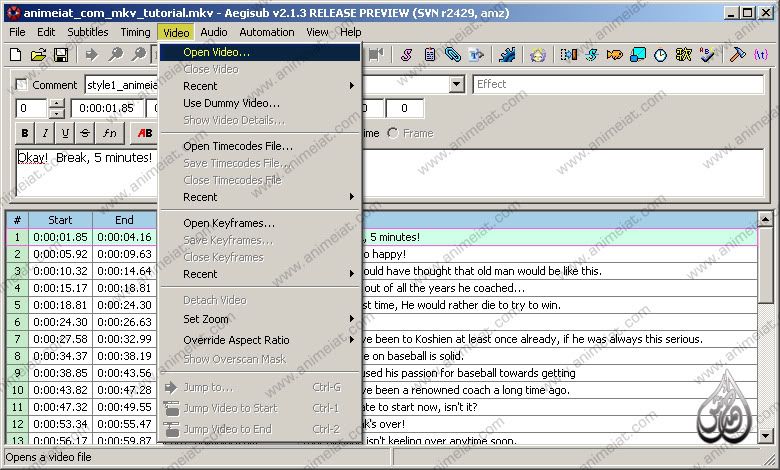This screenshot has width=780, height=470.
Task: Open the Edit menu
Action: click(x=46, y=32)
